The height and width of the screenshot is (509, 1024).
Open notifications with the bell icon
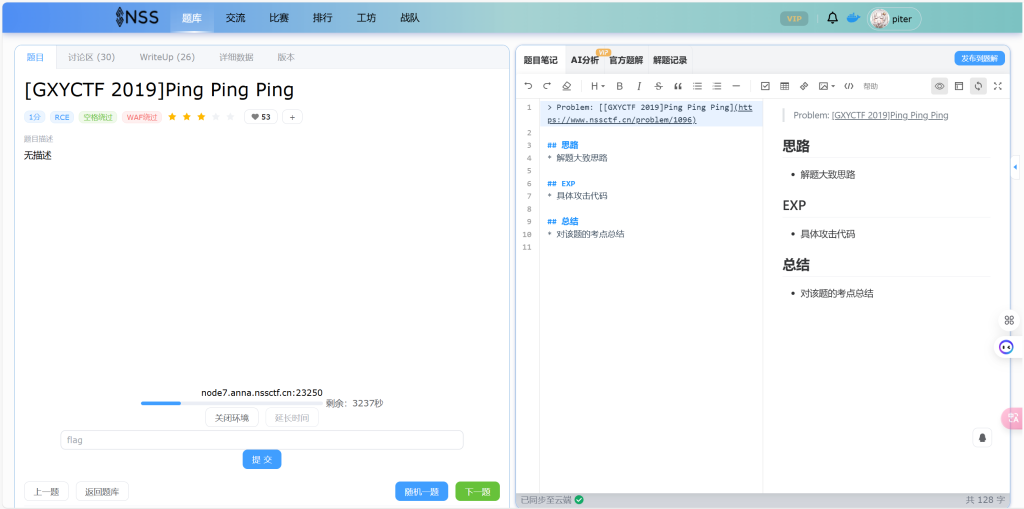click(x=832, y=18)
